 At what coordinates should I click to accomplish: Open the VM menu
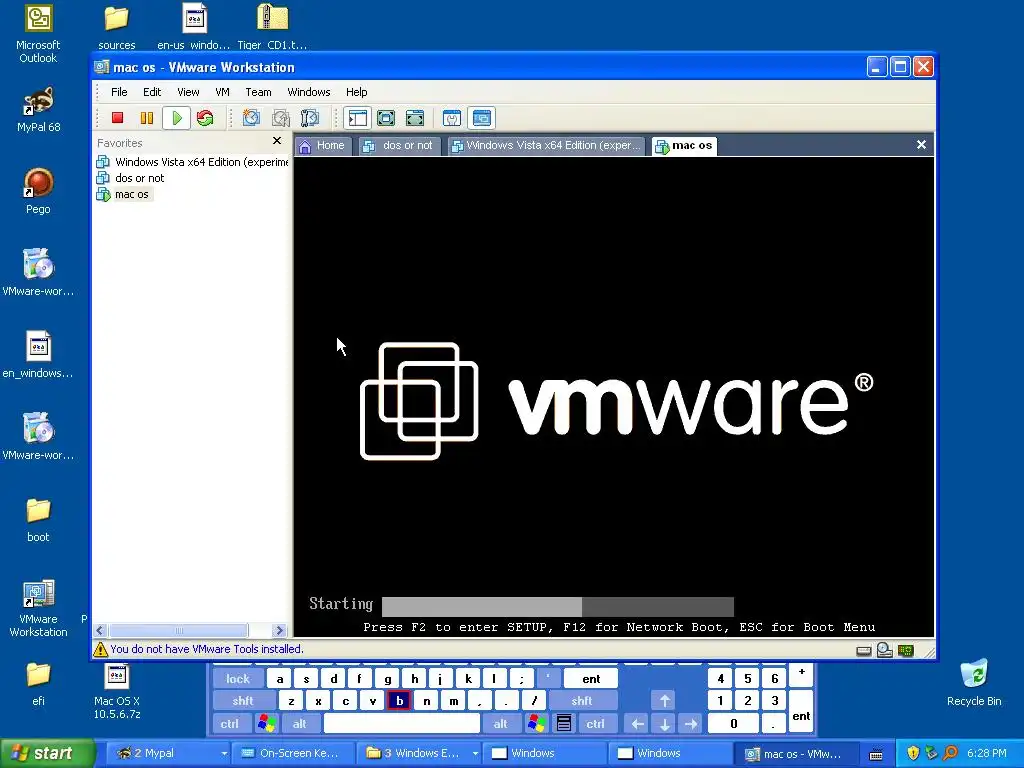click(x=223, y=92)
